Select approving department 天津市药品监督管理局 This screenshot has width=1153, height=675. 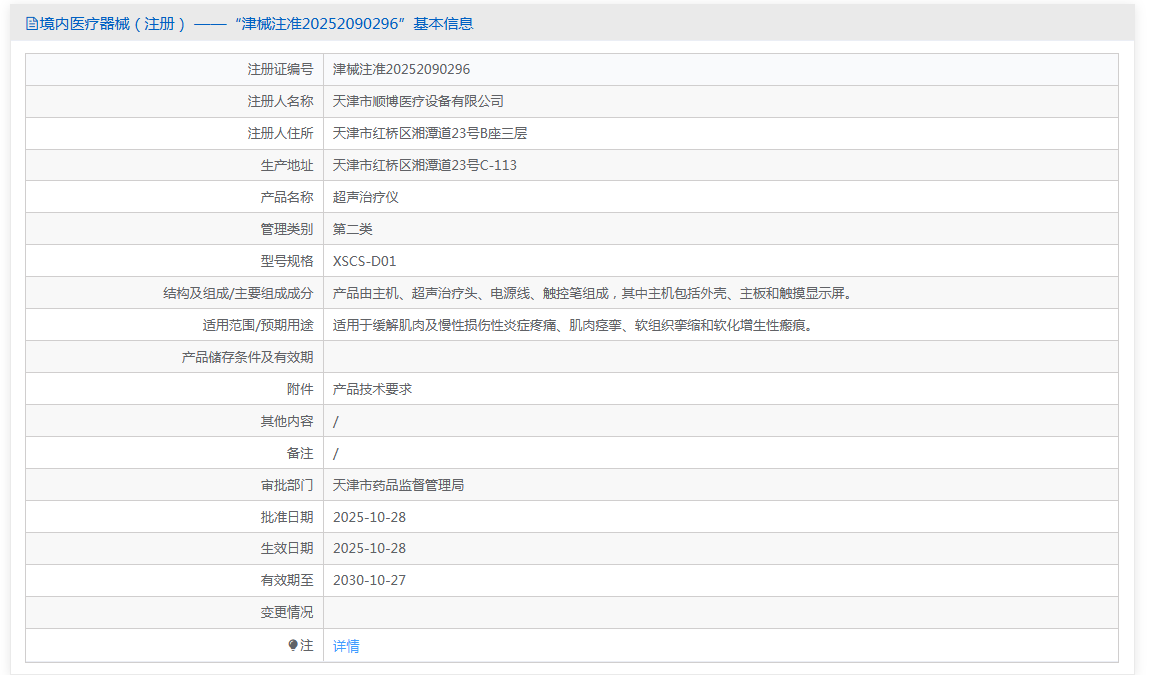point(399,485)
